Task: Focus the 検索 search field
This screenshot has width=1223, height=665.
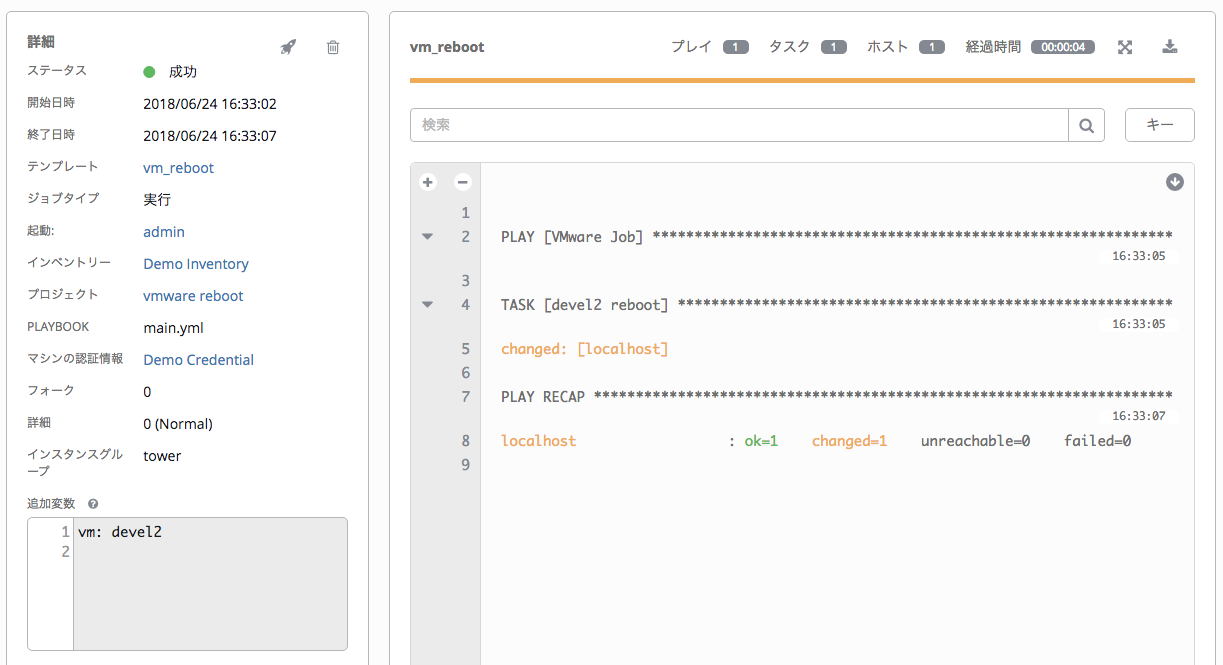Action: tap(739, 125)
